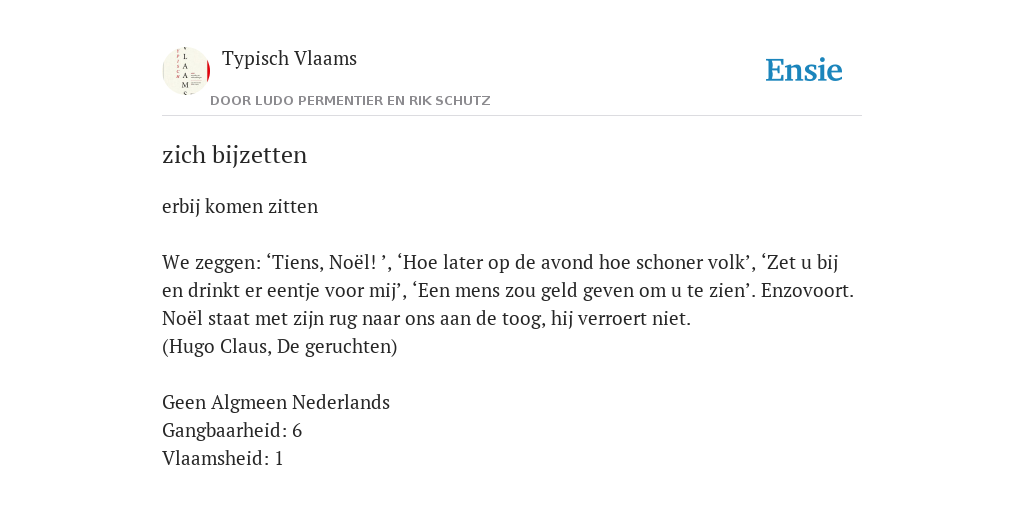Click the quote line starting 'We zeggen'
Viewport: 1024px width, 512px height.
pyautogui.click(x=500, y=263)
